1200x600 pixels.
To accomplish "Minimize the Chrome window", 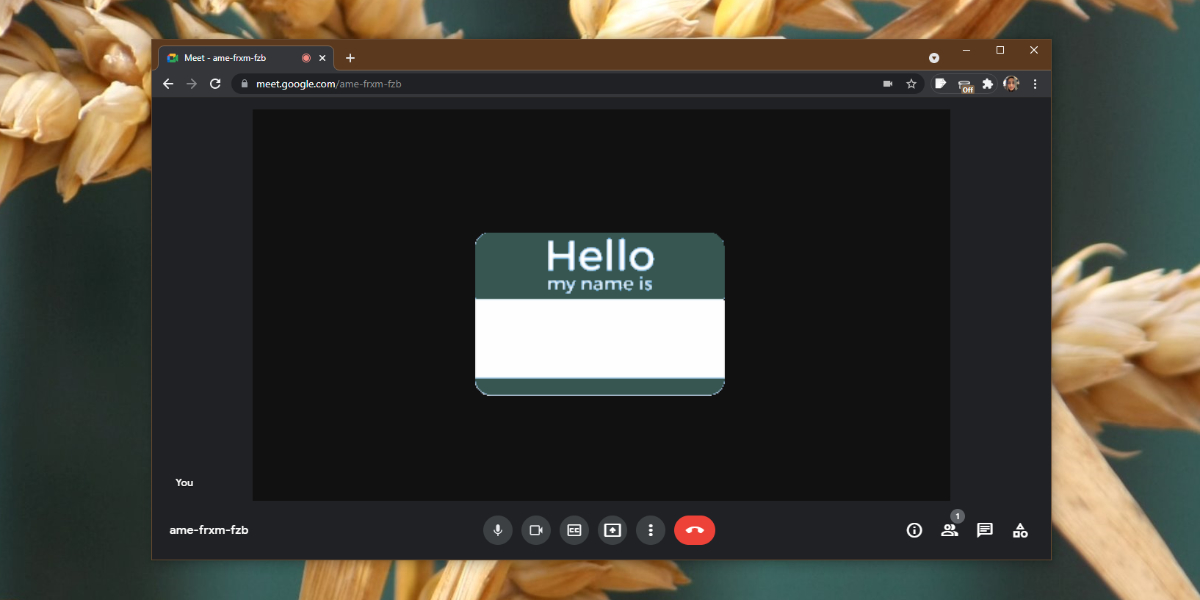I will 966,49.
